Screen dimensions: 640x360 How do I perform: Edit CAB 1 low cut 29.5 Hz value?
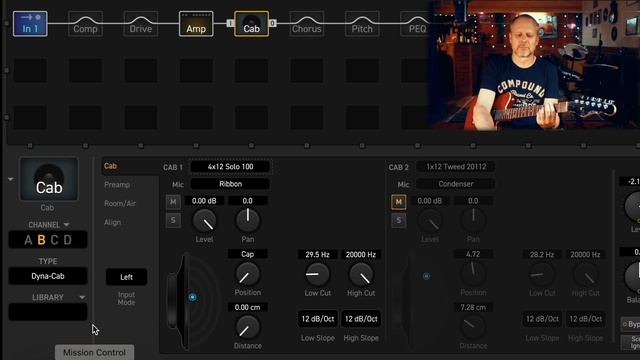(317, 254)
